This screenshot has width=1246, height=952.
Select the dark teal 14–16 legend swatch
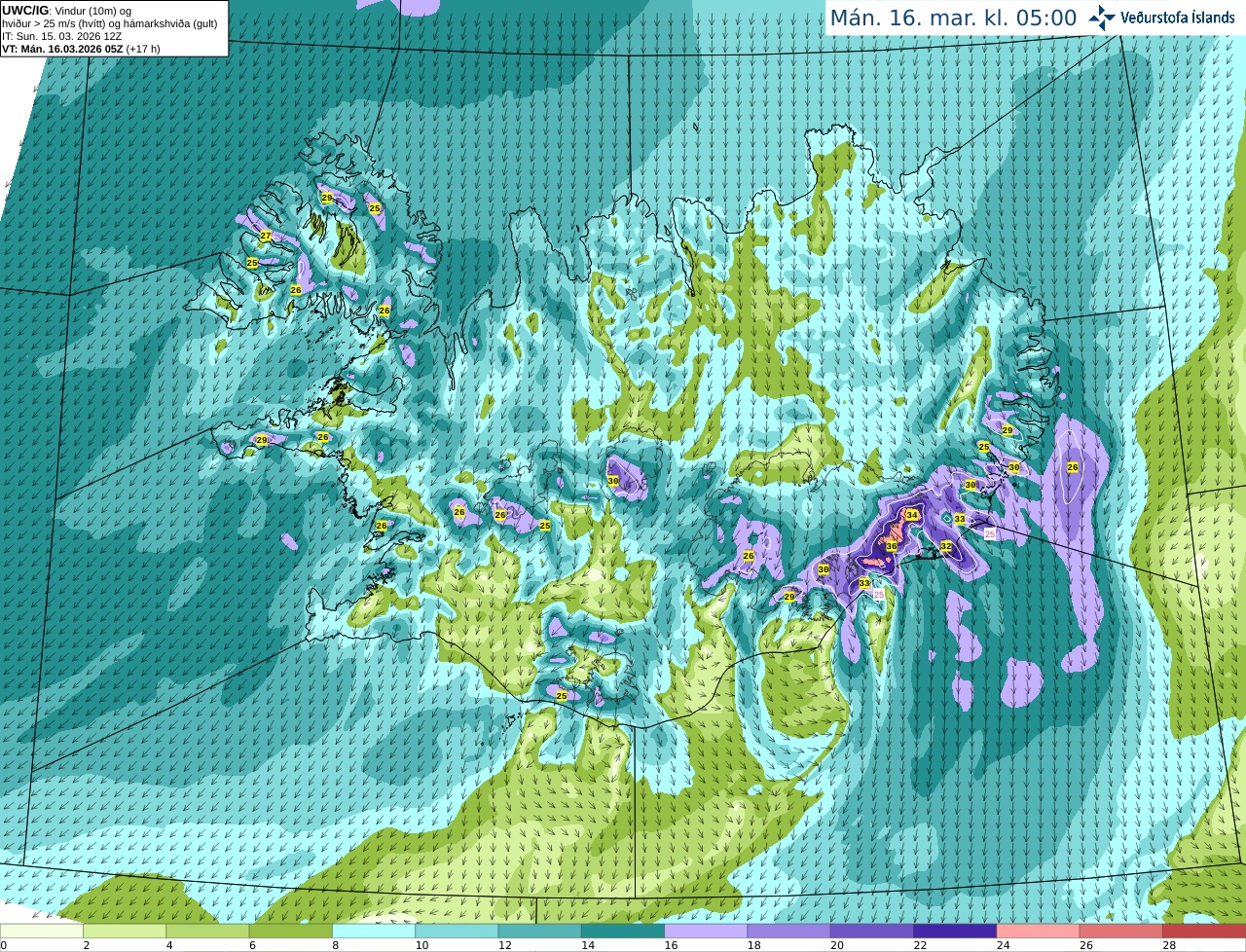click(x=623, y=931)
